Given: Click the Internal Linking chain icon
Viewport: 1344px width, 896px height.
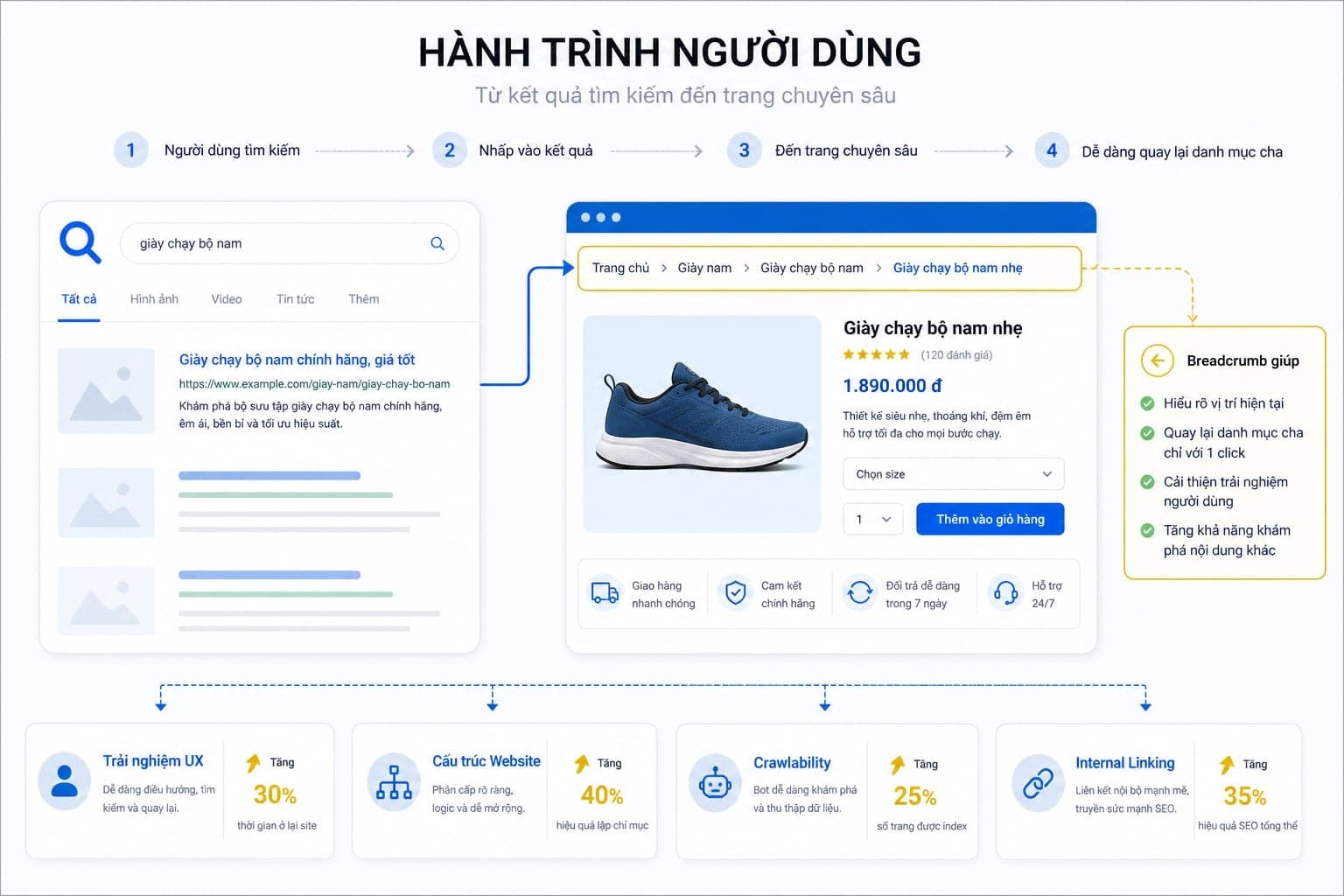Looking at the screenshot, I should [1038, 783].
